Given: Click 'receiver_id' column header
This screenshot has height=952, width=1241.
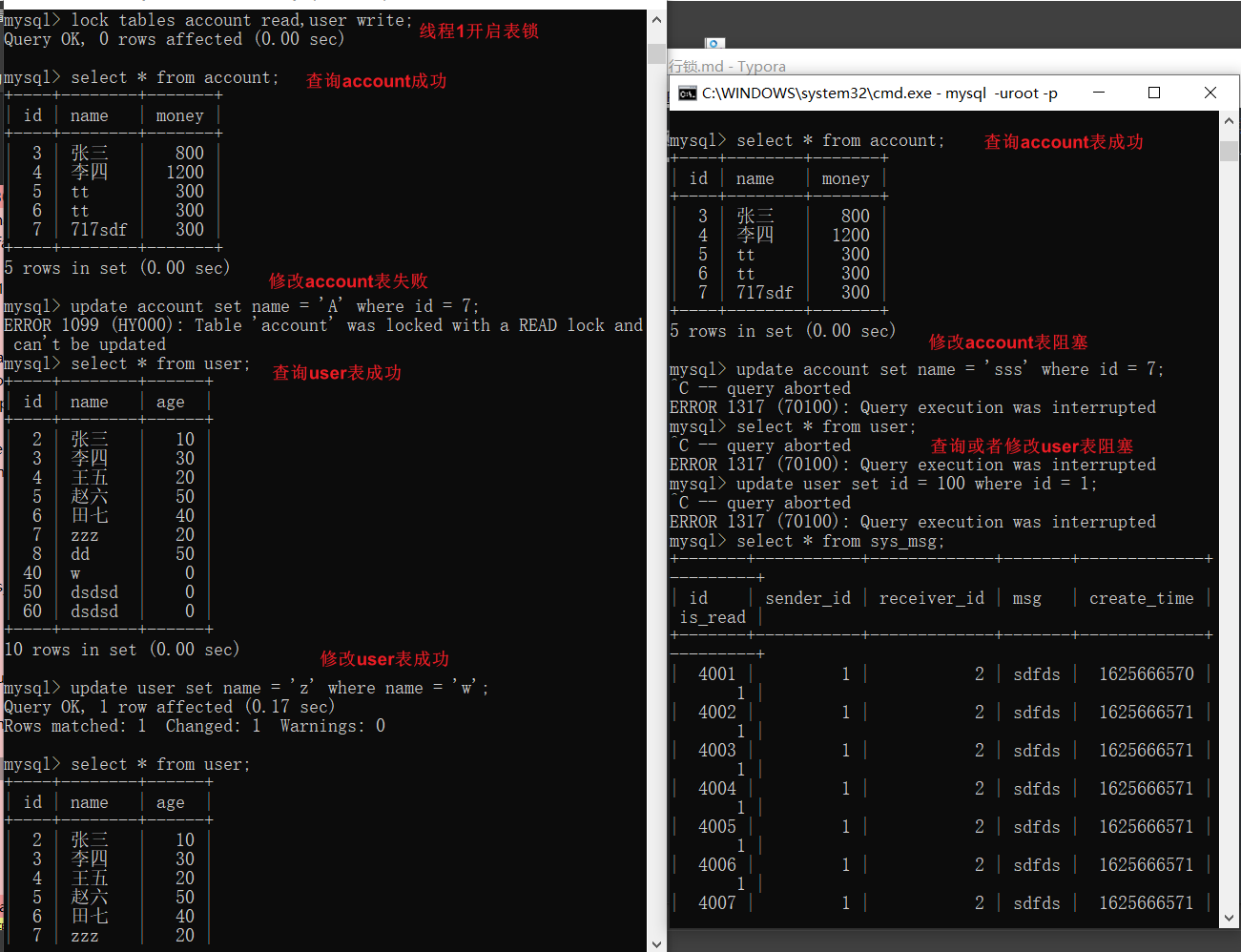Looking at the screenshot, I should [932, 598].
